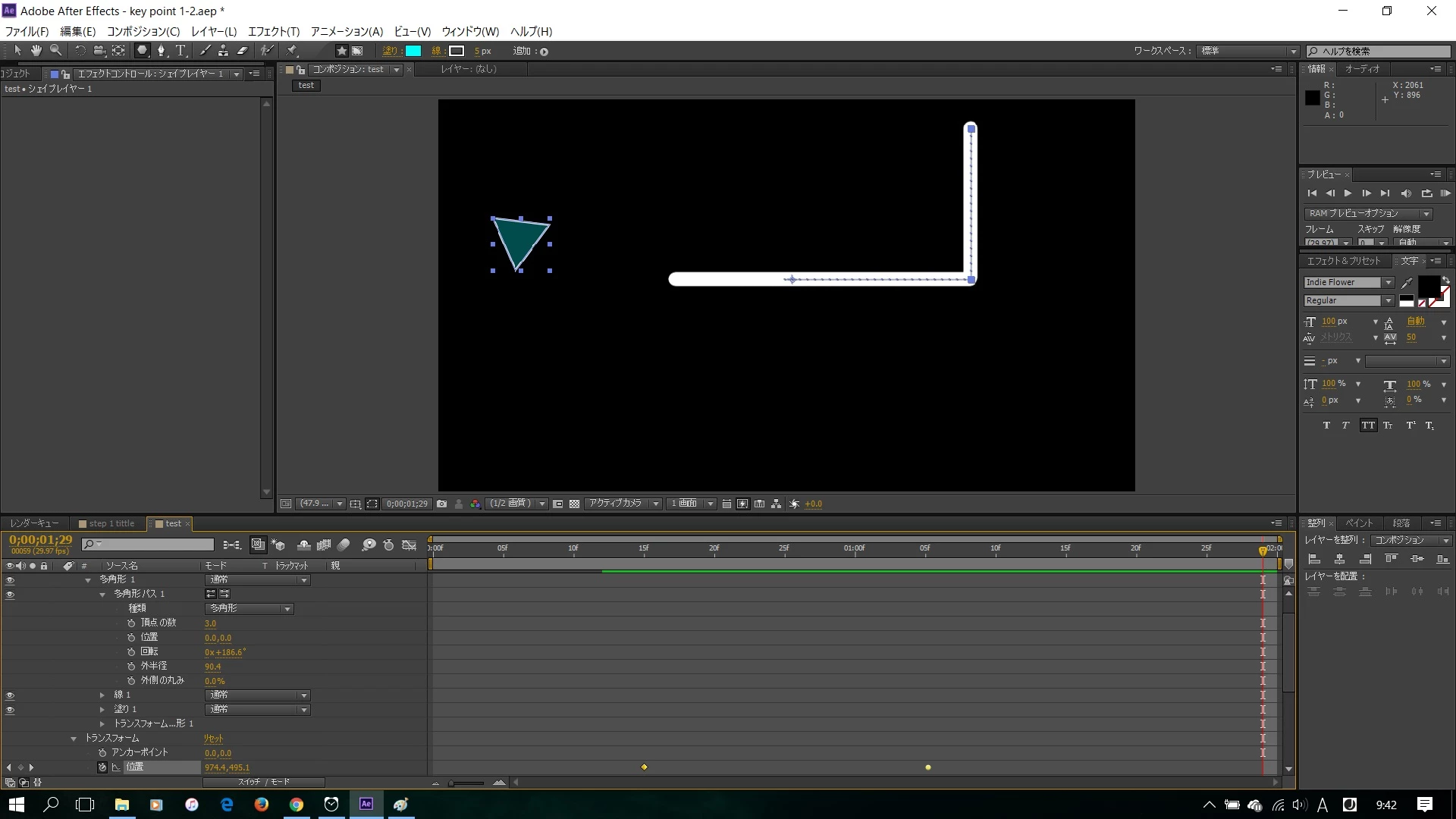Screen dimensions: 1456x819
Task: Open Chrome from the Windows taskbar
Action: 297,805
